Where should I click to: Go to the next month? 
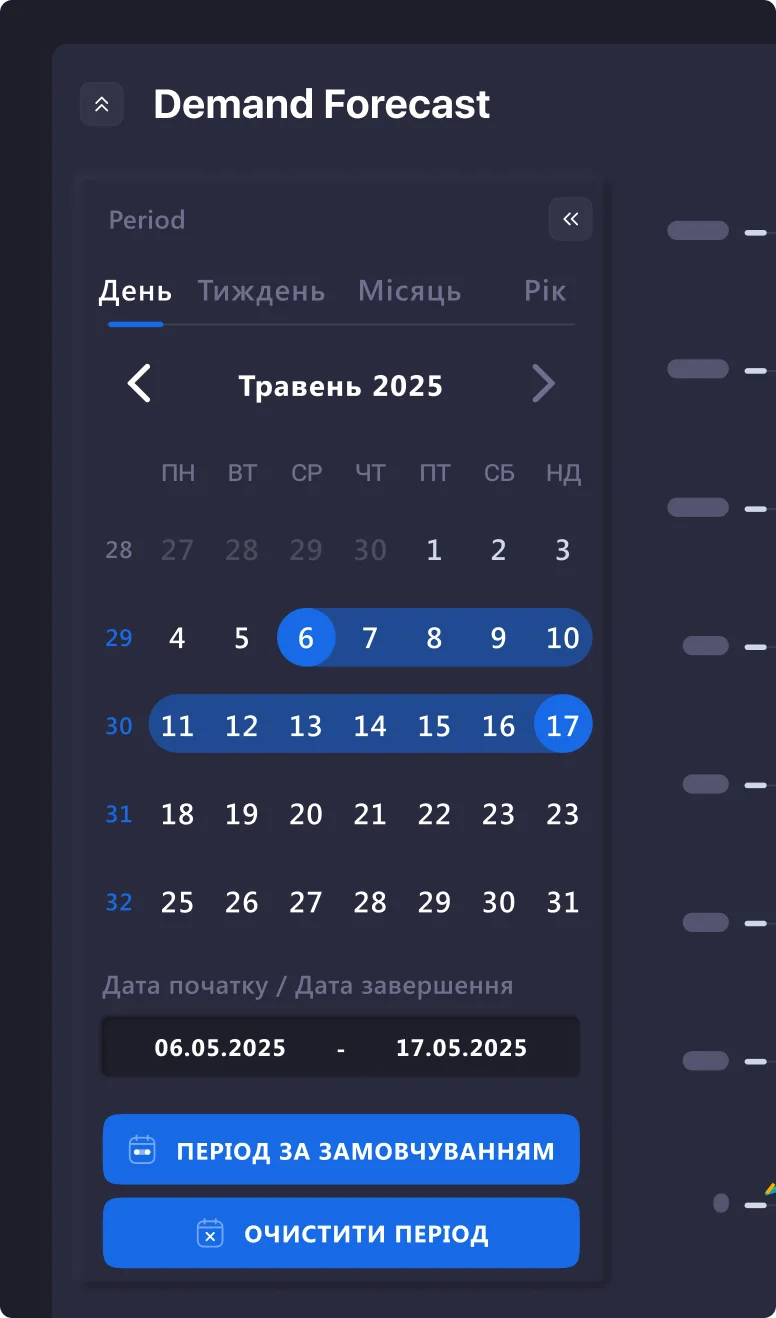pyautogui.click(x=543, y=384)
